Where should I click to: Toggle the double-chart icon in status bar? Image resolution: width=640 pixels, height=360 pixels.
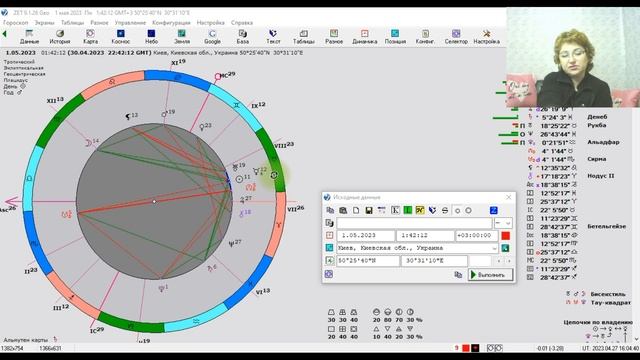pos(494,348)
